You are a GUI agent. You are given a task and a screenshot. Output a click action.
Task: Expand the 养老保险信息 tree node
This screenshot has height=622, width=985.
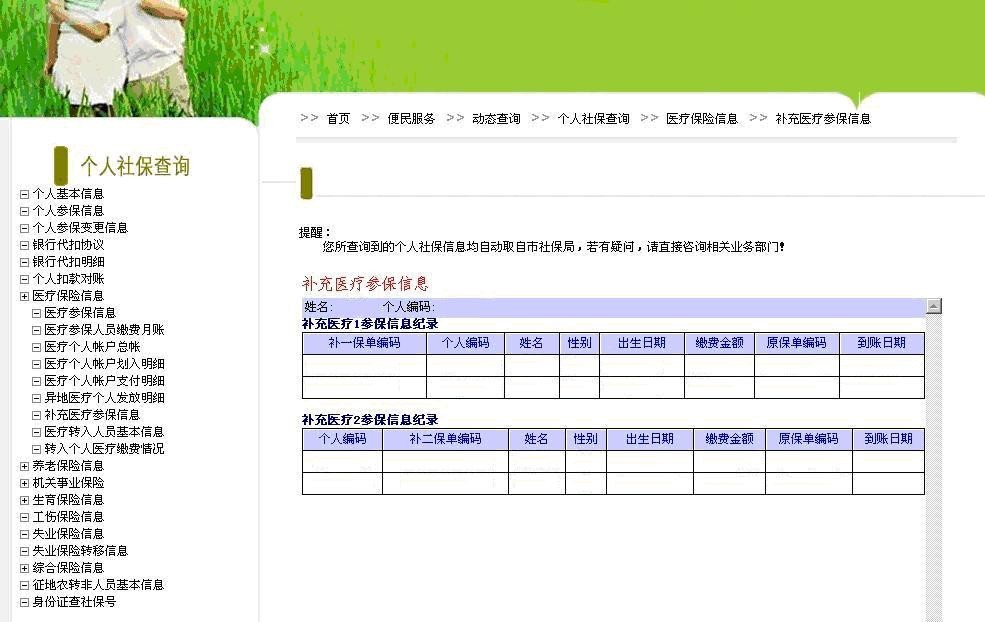pyautogui.click(x=25, y=466)
